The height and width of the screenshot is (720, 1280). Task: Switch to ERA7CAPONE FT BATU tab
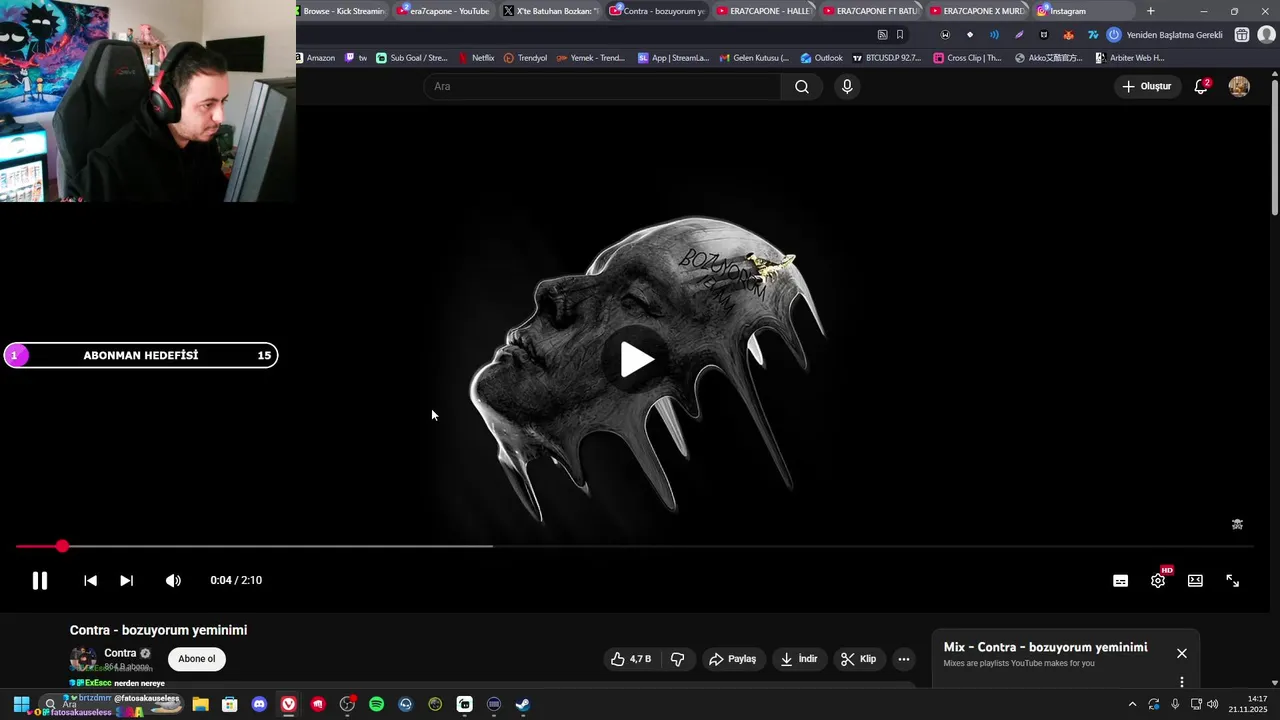869,11
